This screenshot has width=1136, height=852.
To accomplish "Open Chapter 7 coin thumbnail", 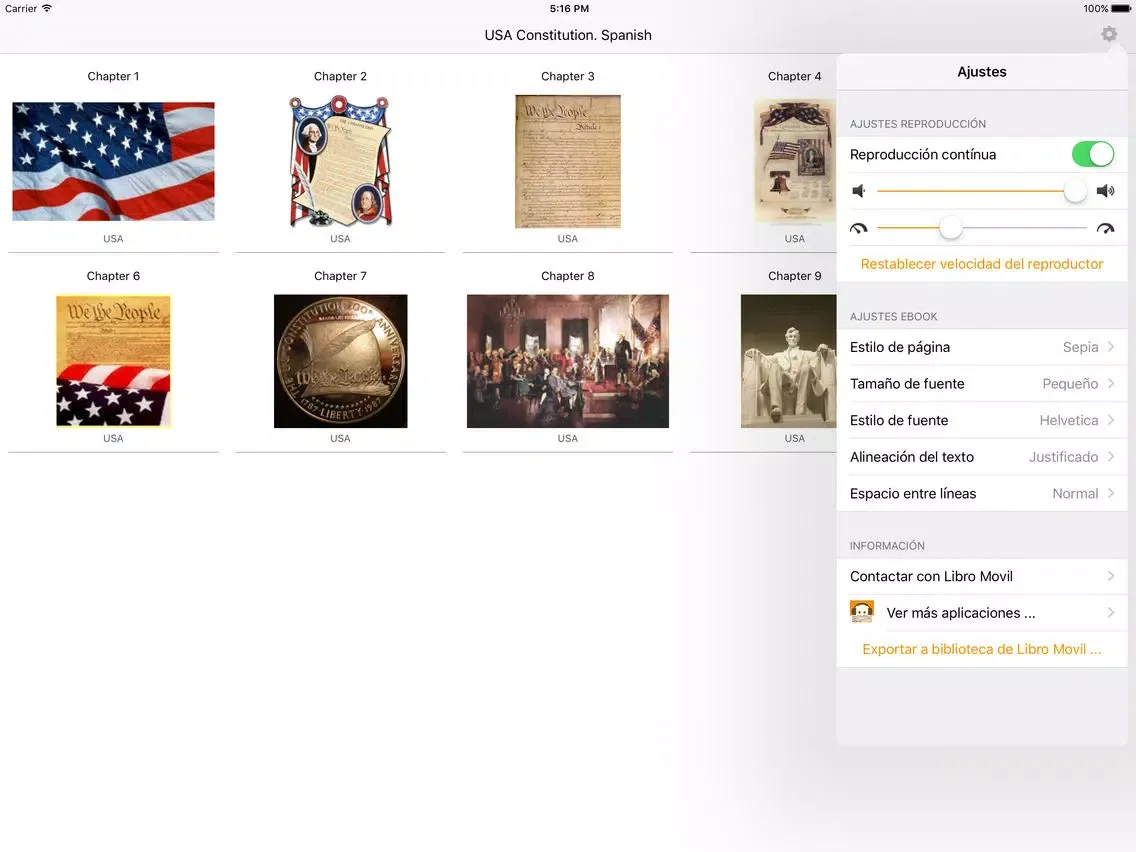I will pos(341,361).
